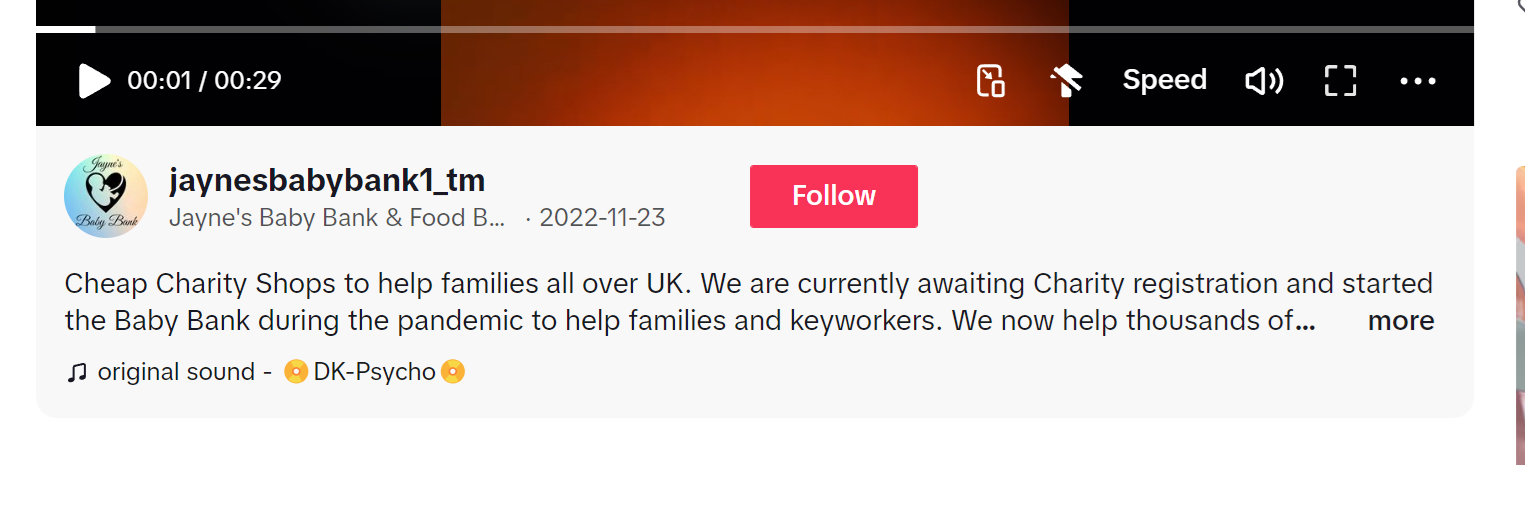The width and height of the screenshot is (1525, 505).
Task: Open the jaynesbabybank1_tm username link
Action: pos(327,180)
